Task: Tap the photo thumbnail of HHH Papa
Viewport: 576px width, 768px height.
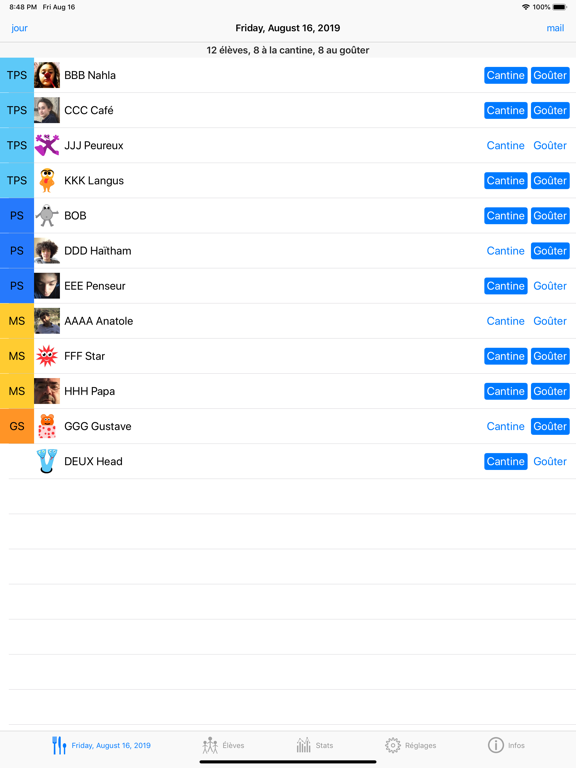Action: pyautogui.click(x=47, y=391)
